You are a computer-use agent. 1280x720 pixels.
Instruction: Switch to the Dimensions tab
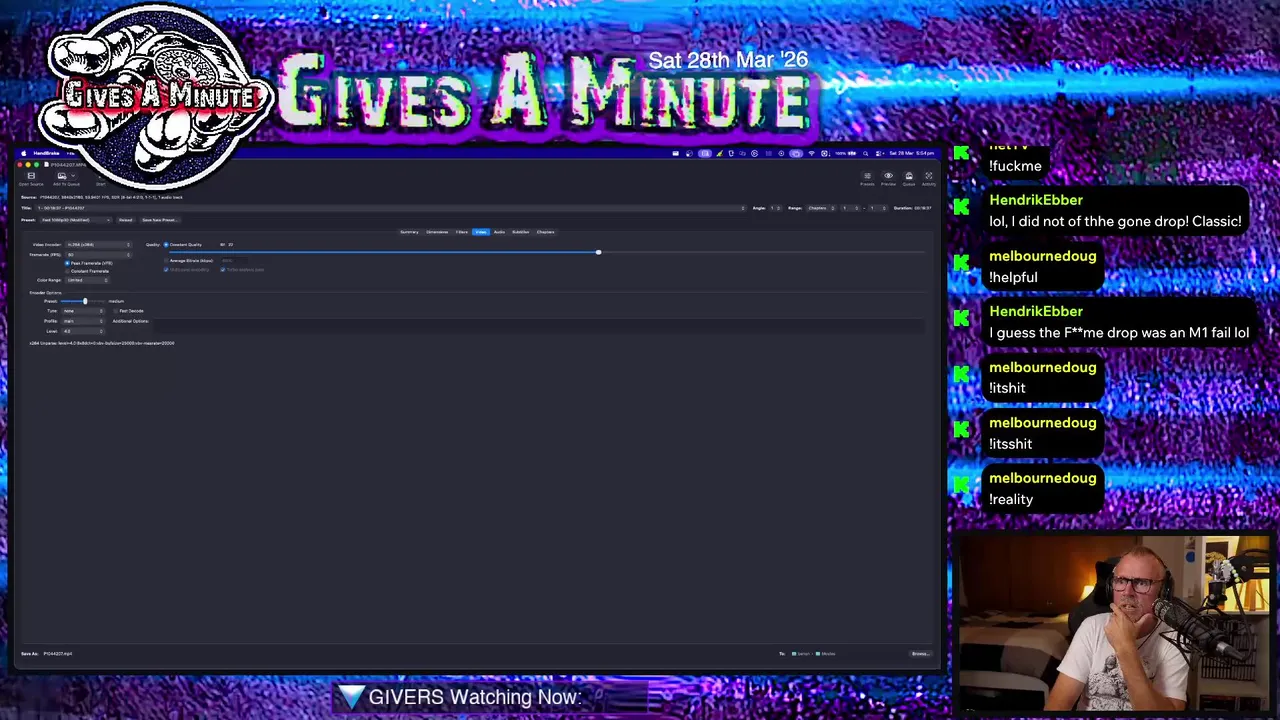437,232
